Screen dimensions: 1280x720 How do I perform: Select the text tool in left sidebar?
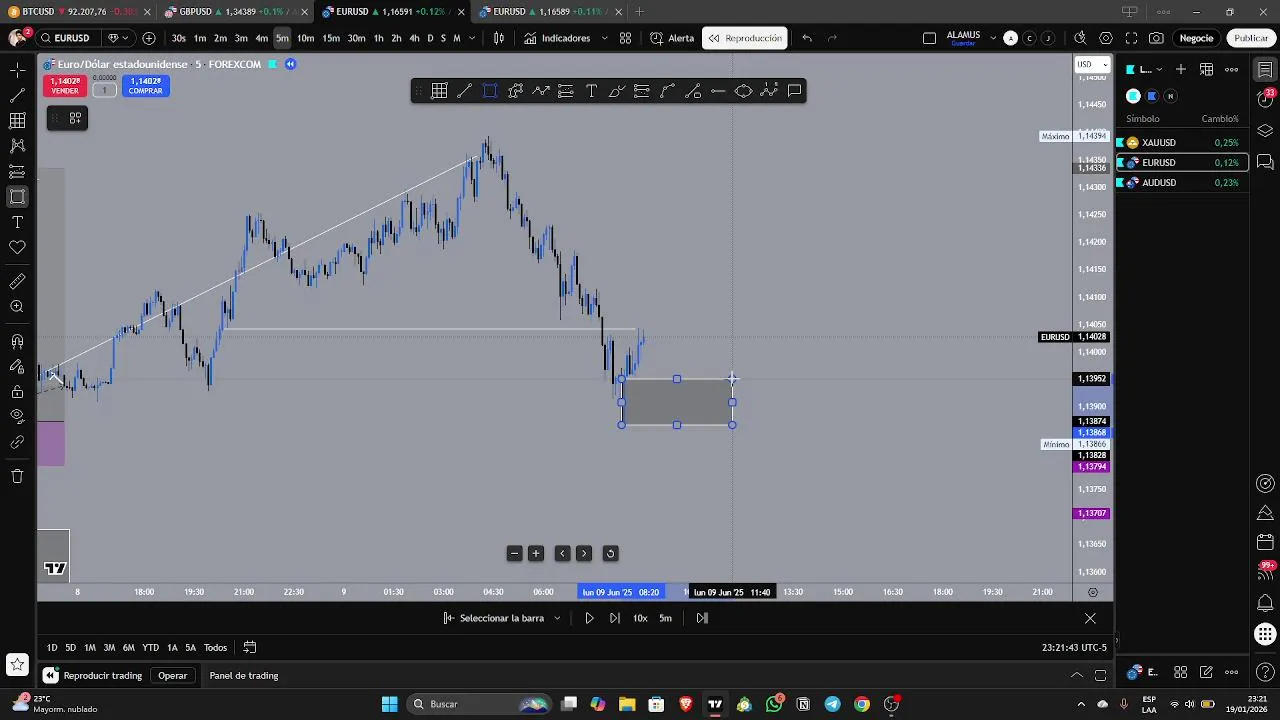click(x=17, y=222)
